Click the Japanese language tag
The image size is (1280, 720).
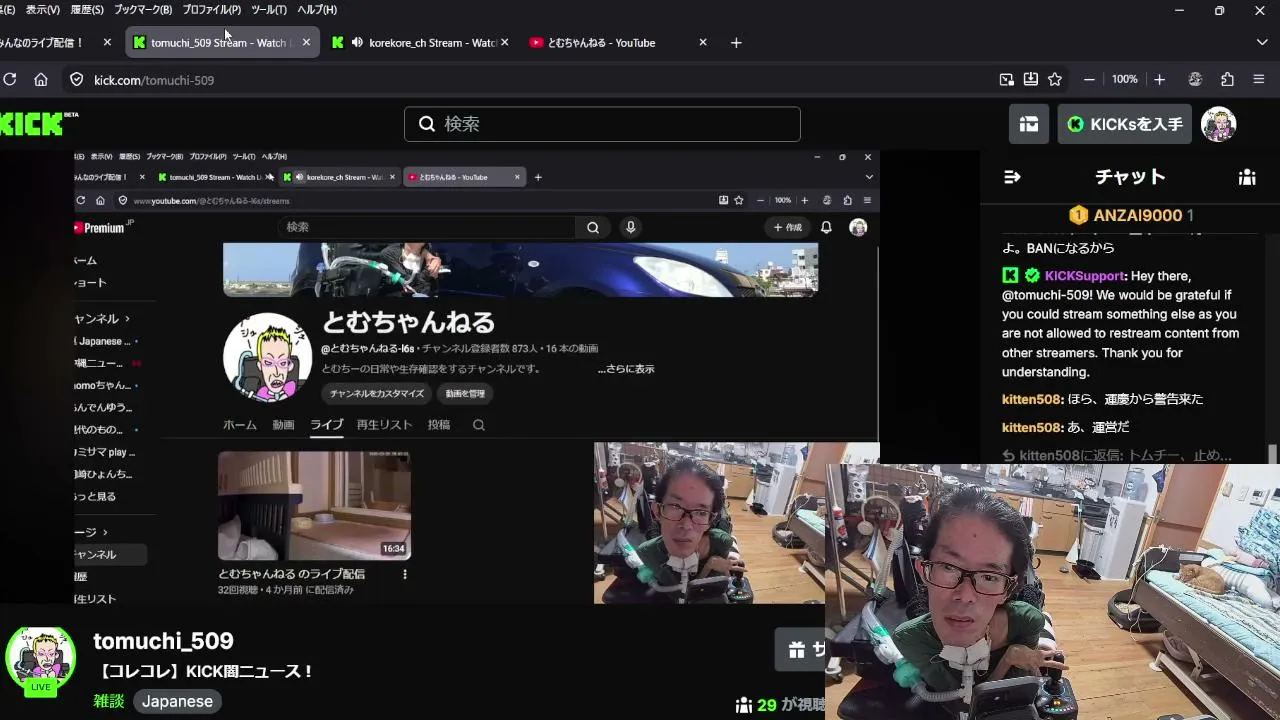click(x=177, y=701)
